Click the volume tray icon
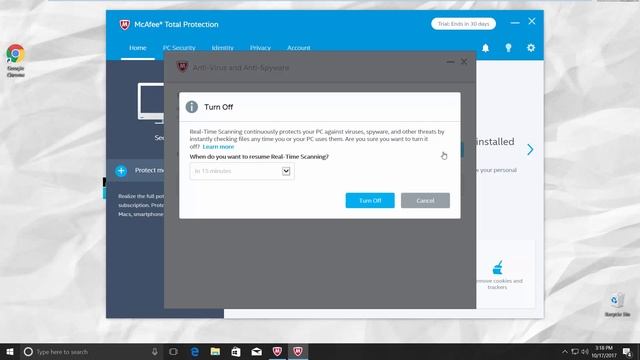The height and width of the screenshot is (360, 640). 585,351
